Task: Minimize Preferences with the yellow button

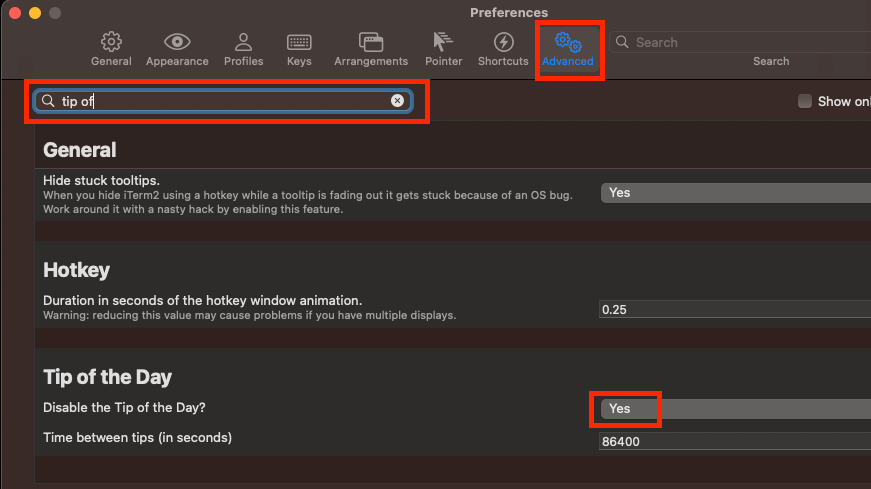Action: 35,13
